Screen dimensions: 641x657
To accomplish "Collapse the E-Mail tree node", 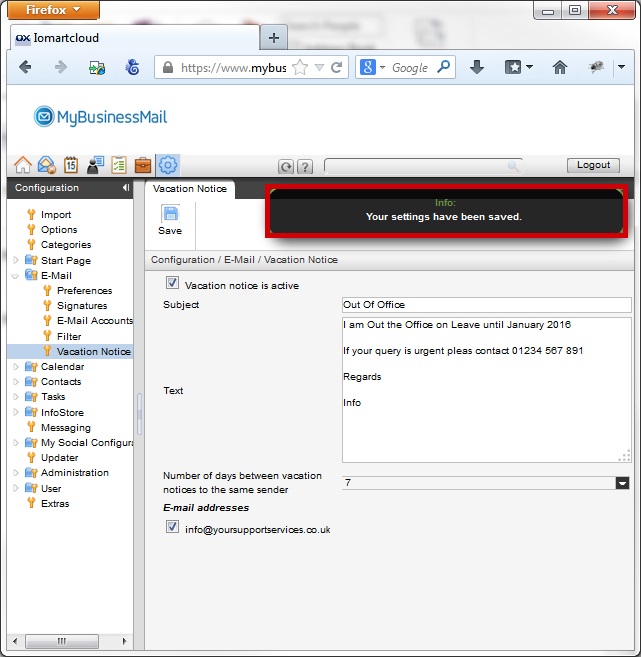I will point(15,275).
